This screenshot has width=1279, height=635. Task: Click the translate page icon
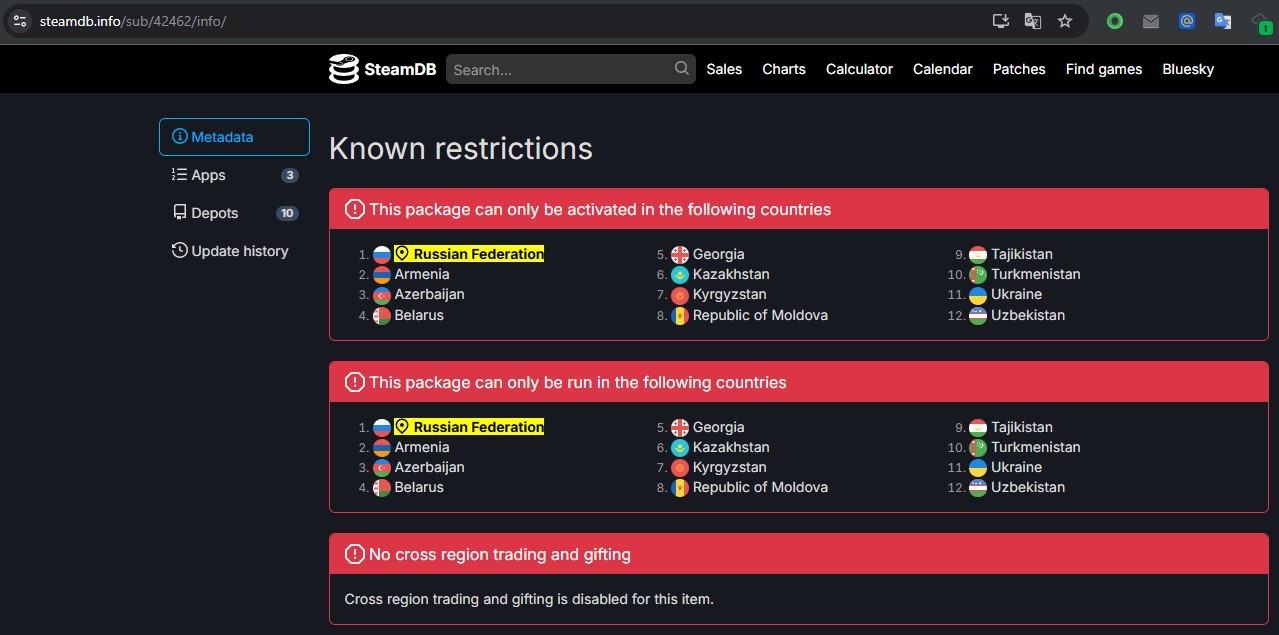click(x=1033, y=21)
